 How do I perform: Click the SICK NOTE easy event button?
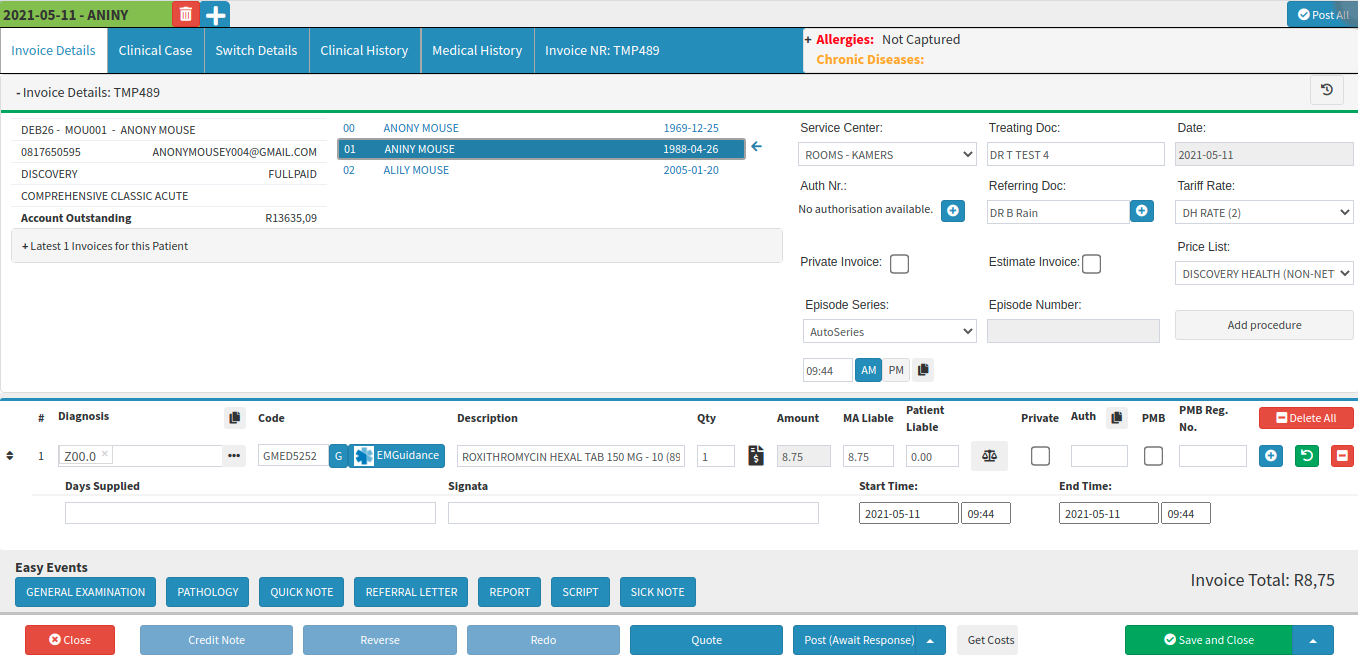(657, 592)
